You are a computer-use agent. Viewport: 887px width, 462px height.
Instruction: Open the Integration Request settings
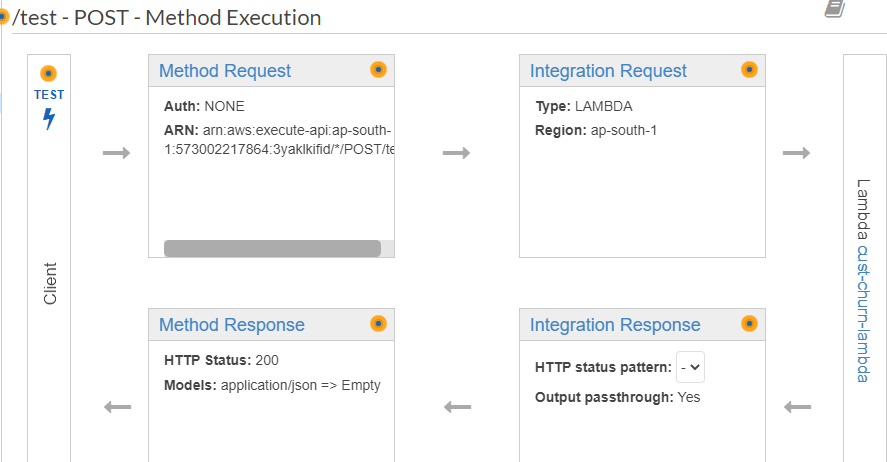pyautogui.click(x=608, y=71)
